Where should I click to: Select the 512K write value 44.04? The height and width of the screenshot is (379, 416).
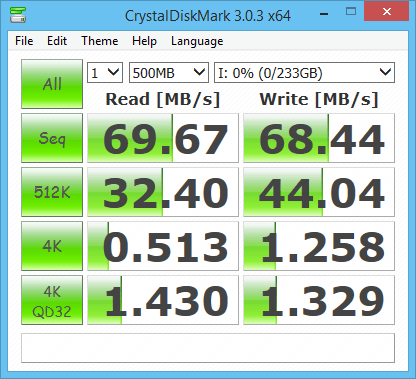(x=319, y=192)
